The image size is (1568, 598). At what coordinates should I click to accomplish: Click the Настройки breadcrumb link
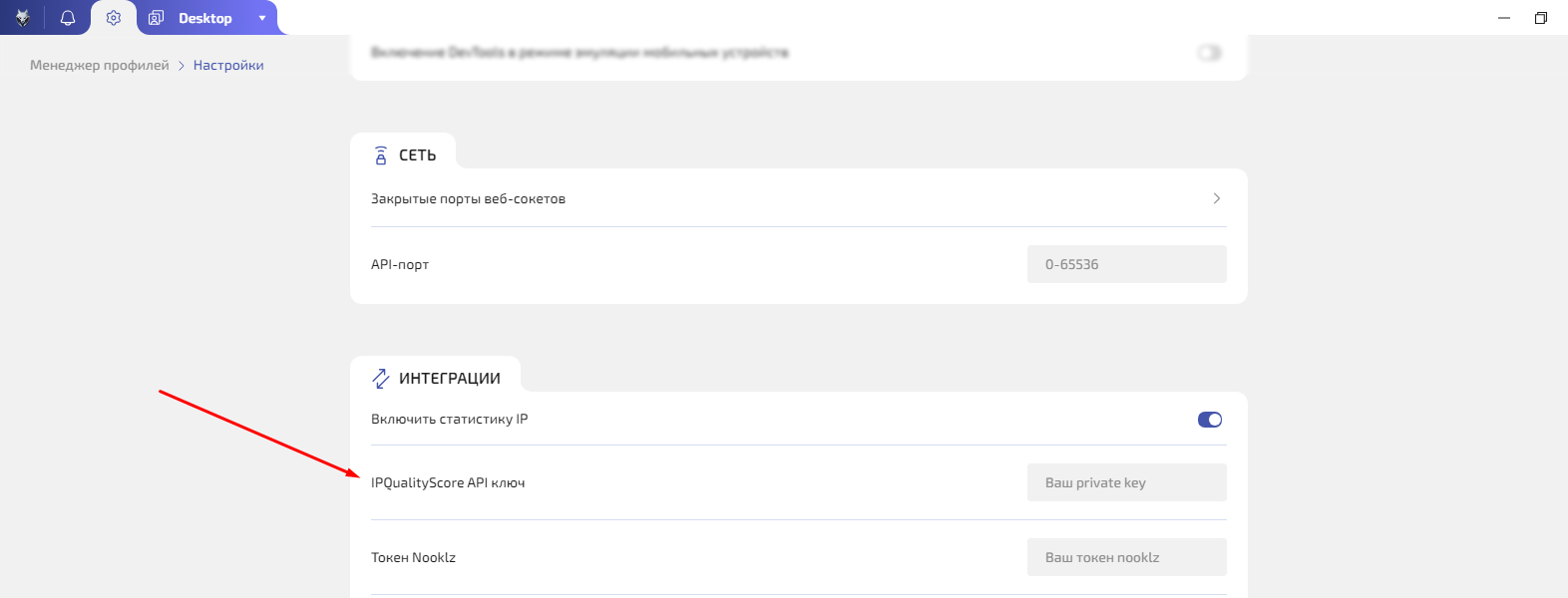click(228, 66)
